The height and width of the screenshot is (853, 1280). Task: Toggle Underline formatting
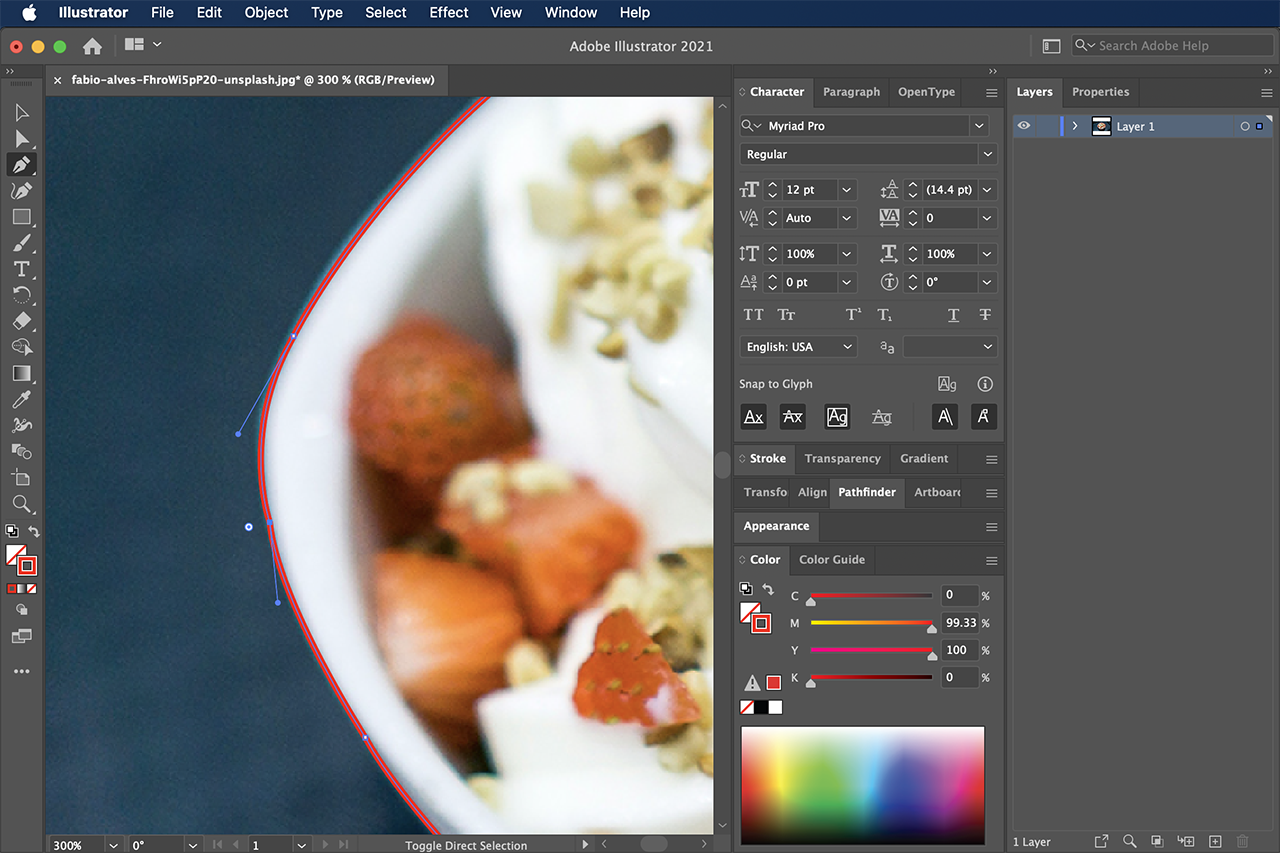tap(953, 315)
